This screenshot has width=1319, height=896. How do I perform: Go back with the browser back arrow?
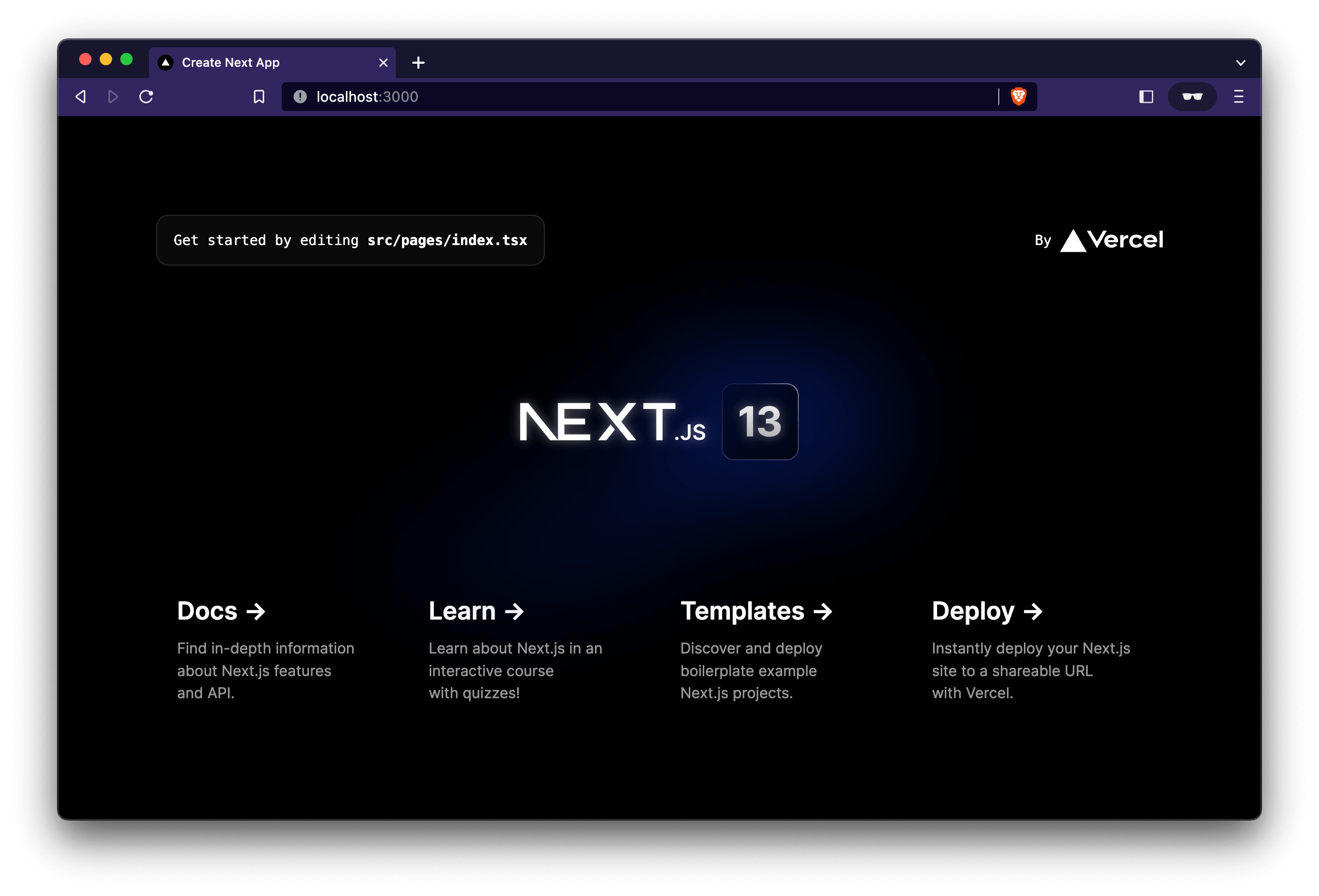click(81, 97)
